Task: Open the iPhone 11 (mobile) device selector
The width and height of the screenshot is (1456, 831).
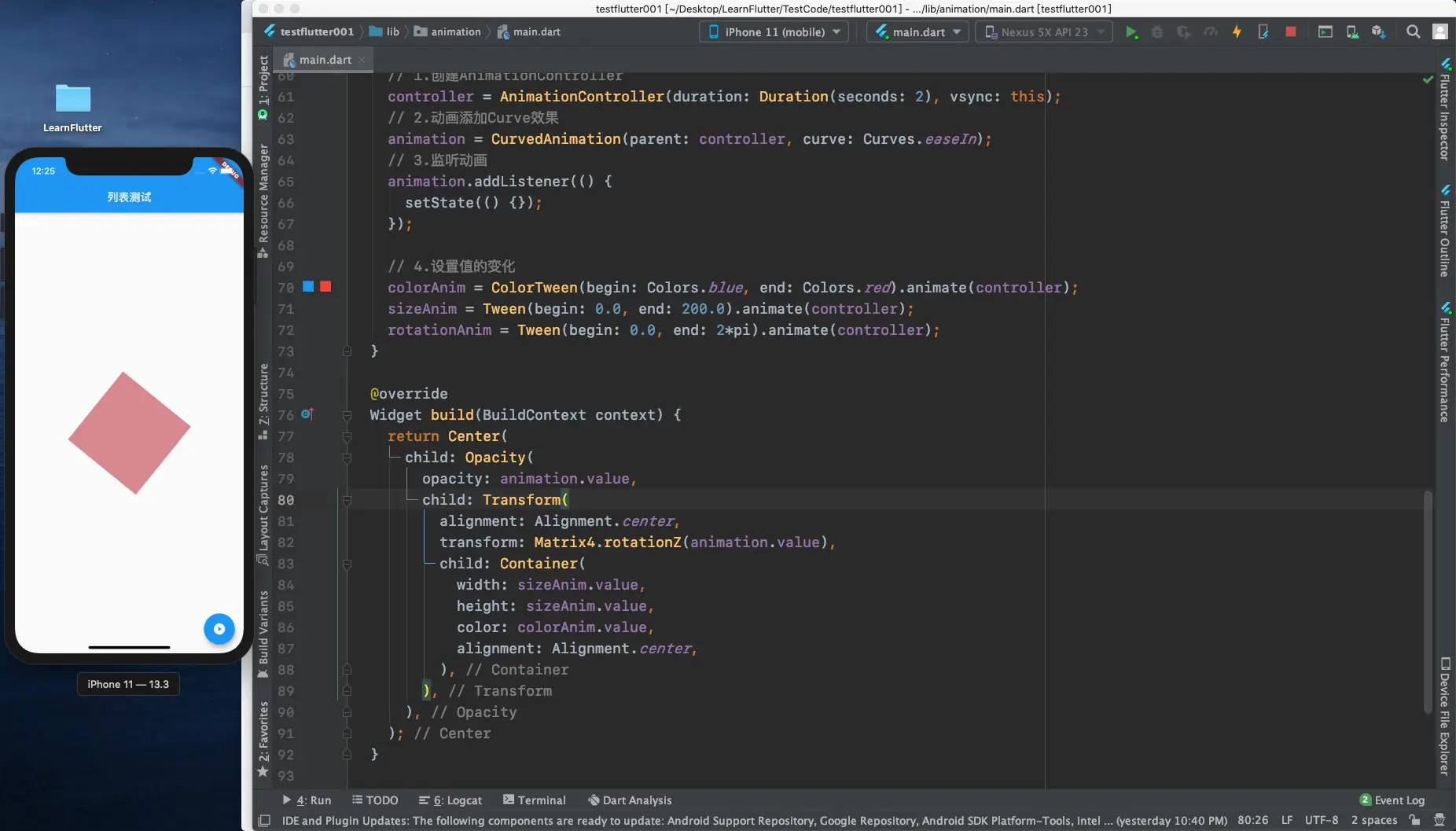Action: tap(774, 32)
